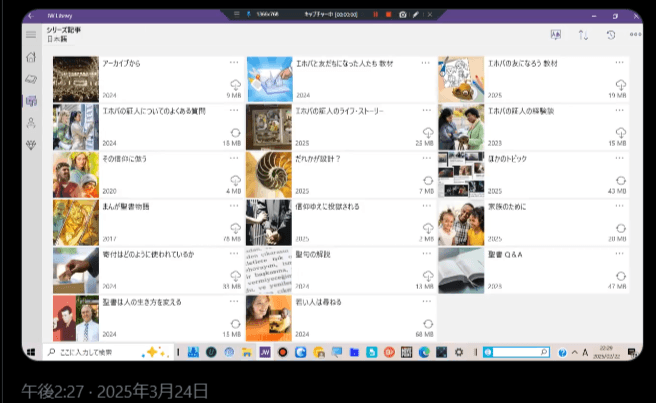This screenshot has height=403, width=656.
Task: Update 聖書 Q&A series
Action: click(x=621, y=276)
